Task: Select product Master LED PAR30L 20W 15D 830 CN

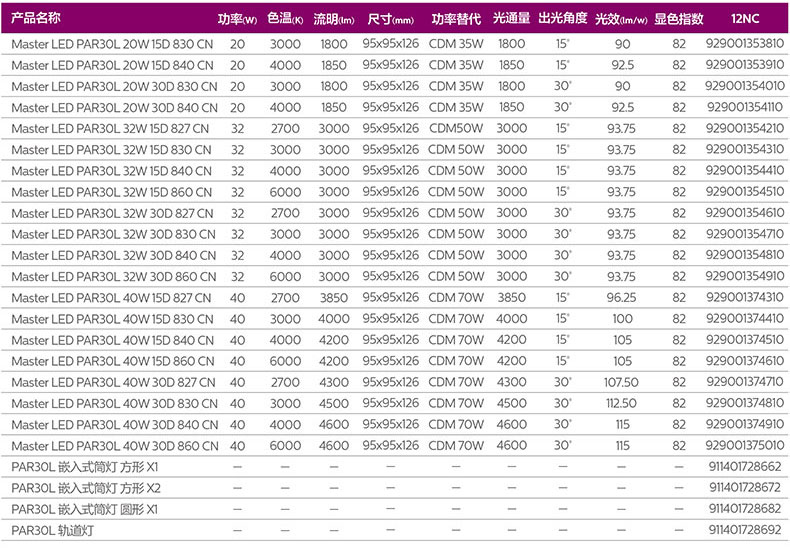Action: tap(112, 44)
